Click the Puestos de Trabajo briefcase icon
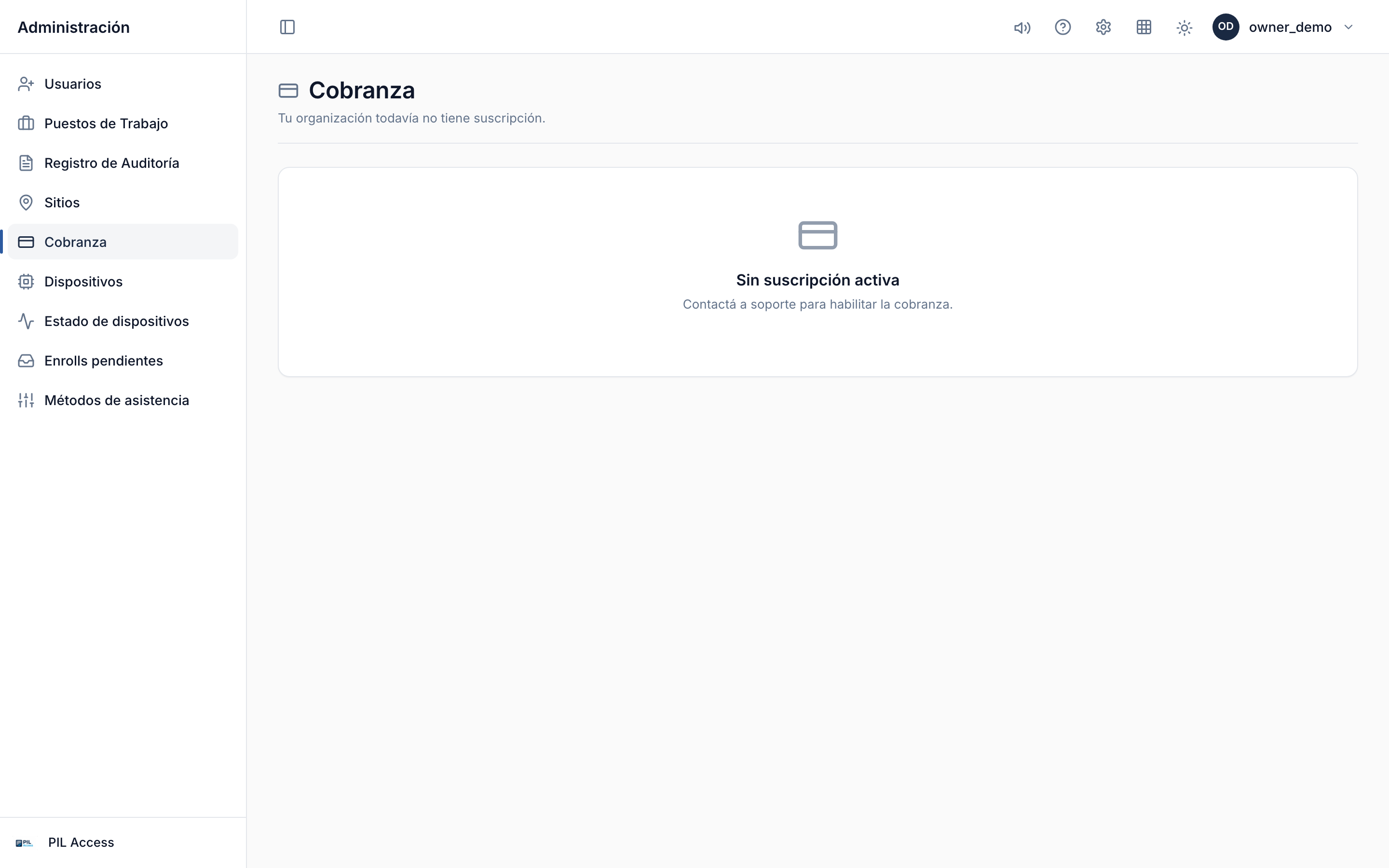 coord(26,123)
